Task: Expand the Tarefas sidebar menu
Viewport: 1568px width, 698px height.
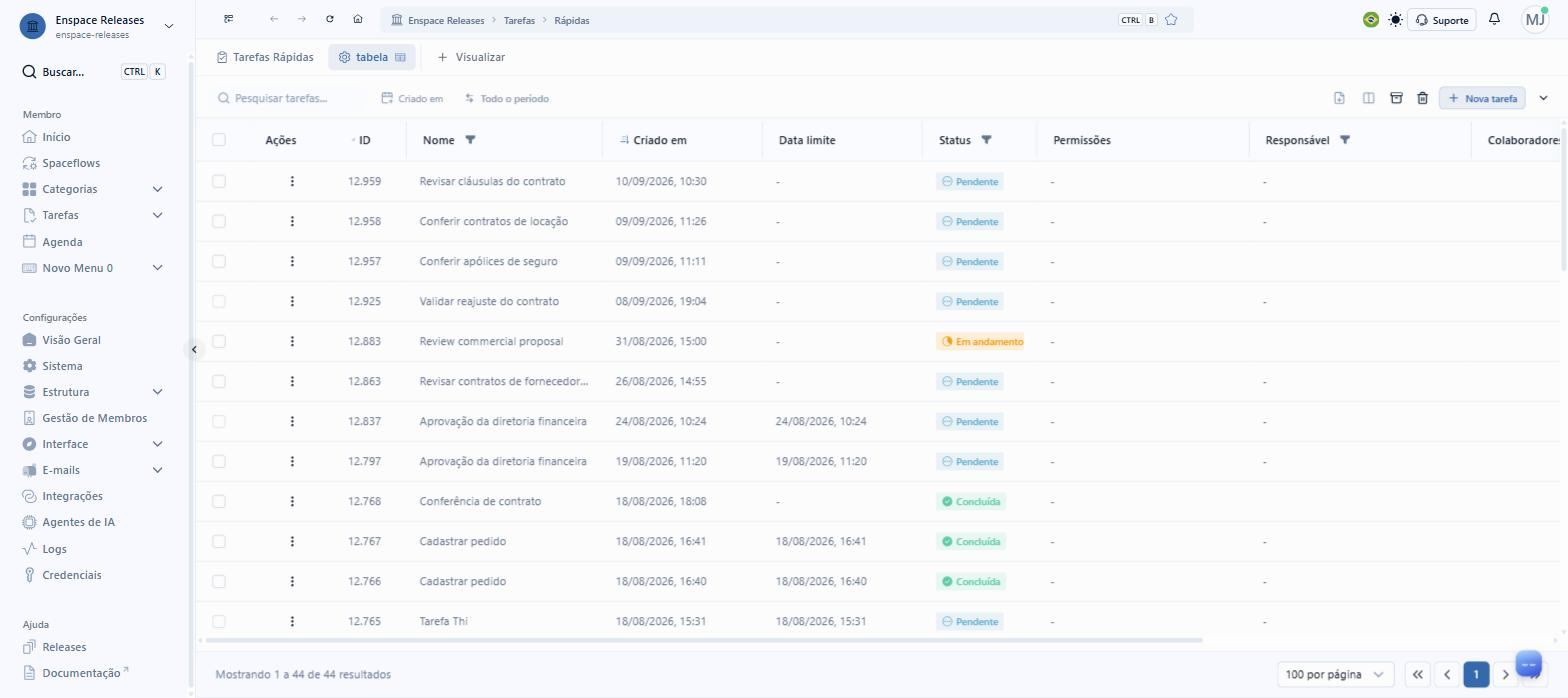Action: tap(157, 215)
